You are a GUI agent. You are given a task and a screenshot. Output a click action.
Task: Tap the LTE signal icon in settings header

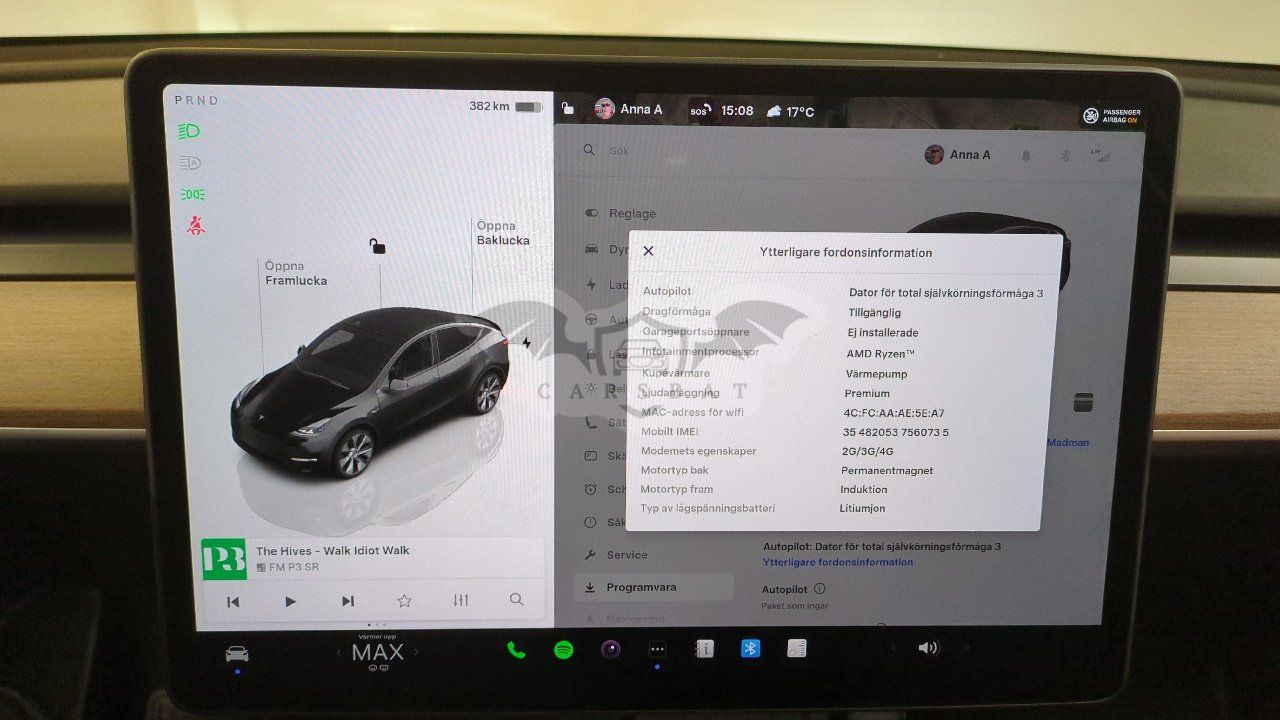tap(1100, 156)
